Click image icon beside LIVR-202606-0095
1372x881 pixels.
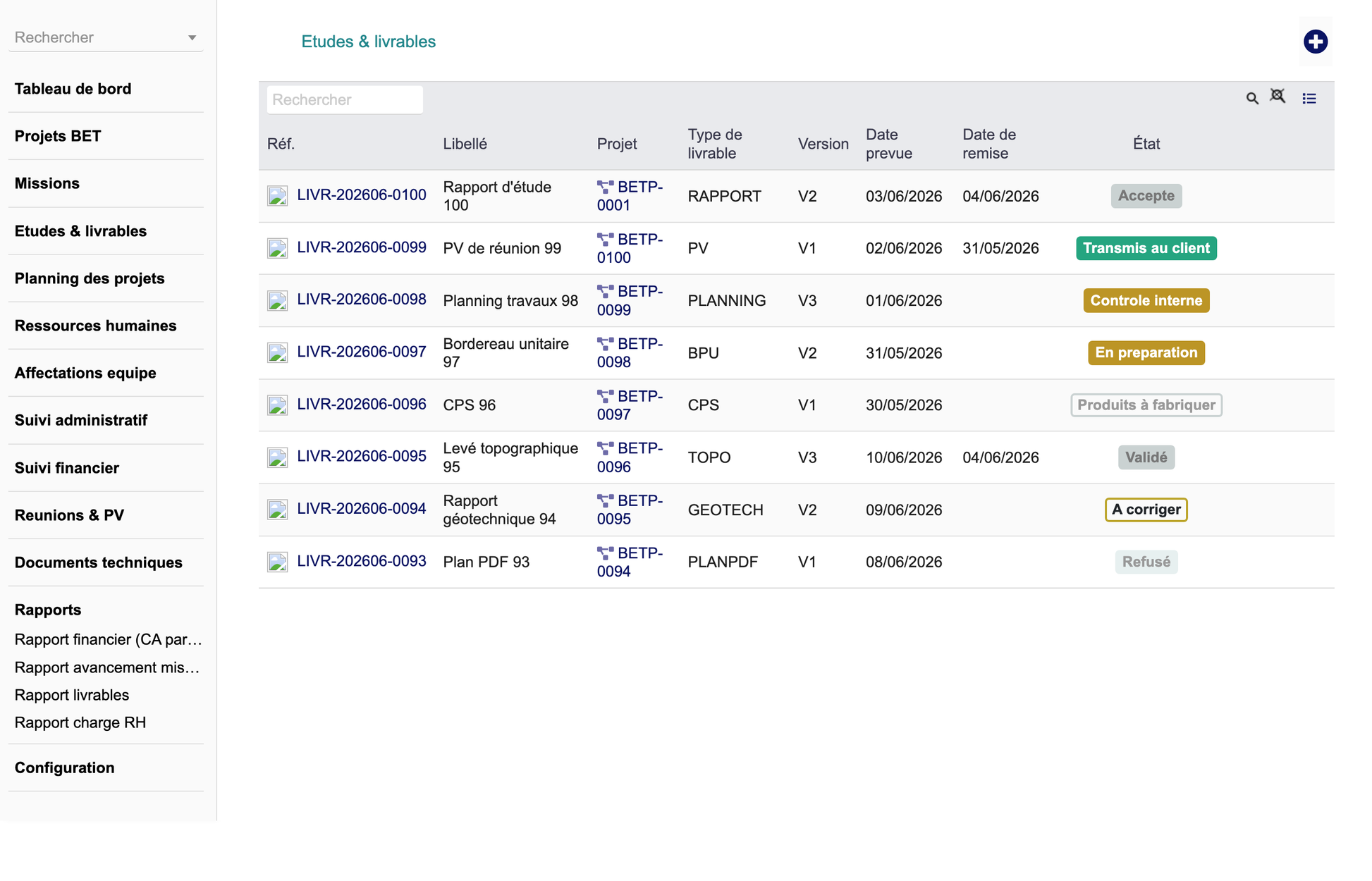(277, 457)
